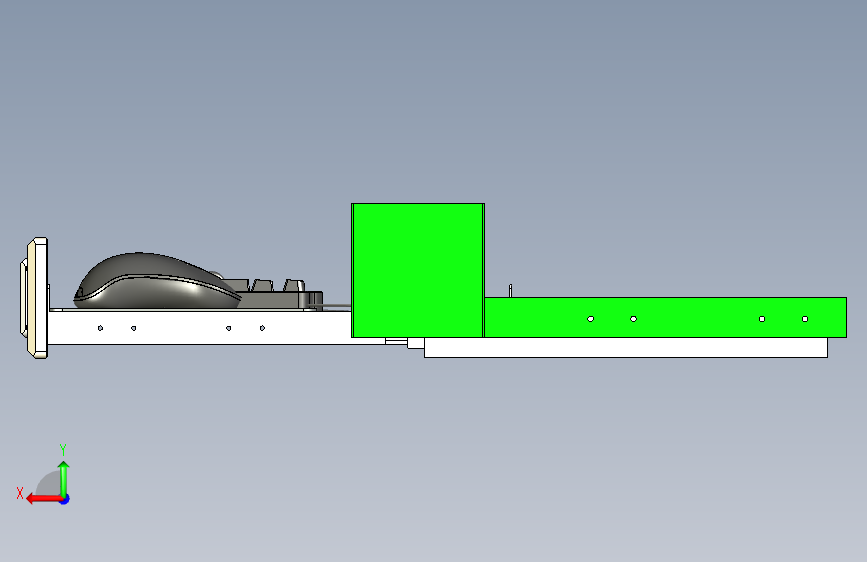Click the 'Y' axis label

pyautogui.click(x=63, y=449)
